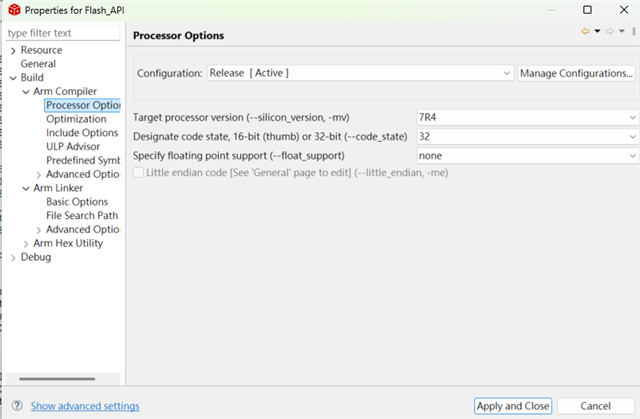Click Show advanced settings link
This screenshot has height=419, width=640.
(x=85, y=406)
